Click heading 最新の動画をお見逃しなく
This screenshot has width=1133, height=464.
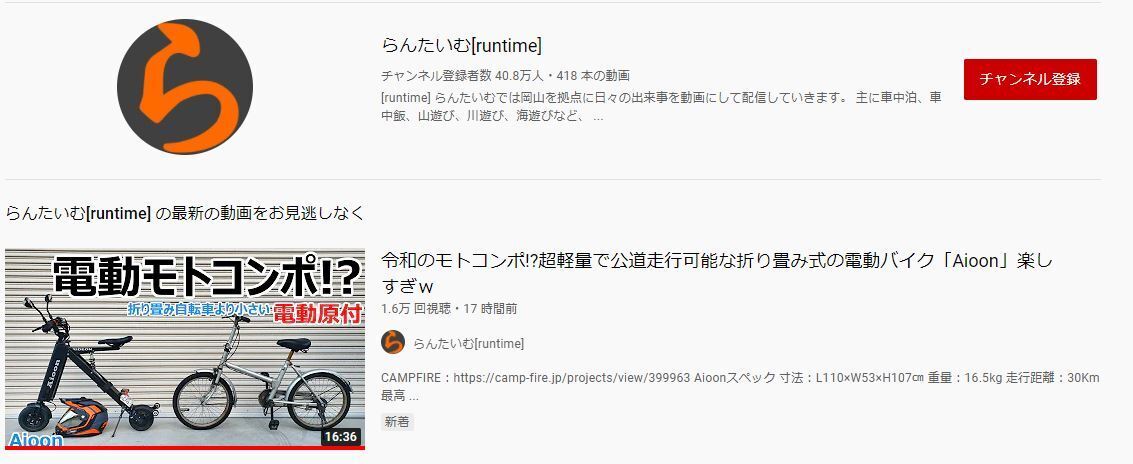[x=260, y=213]
